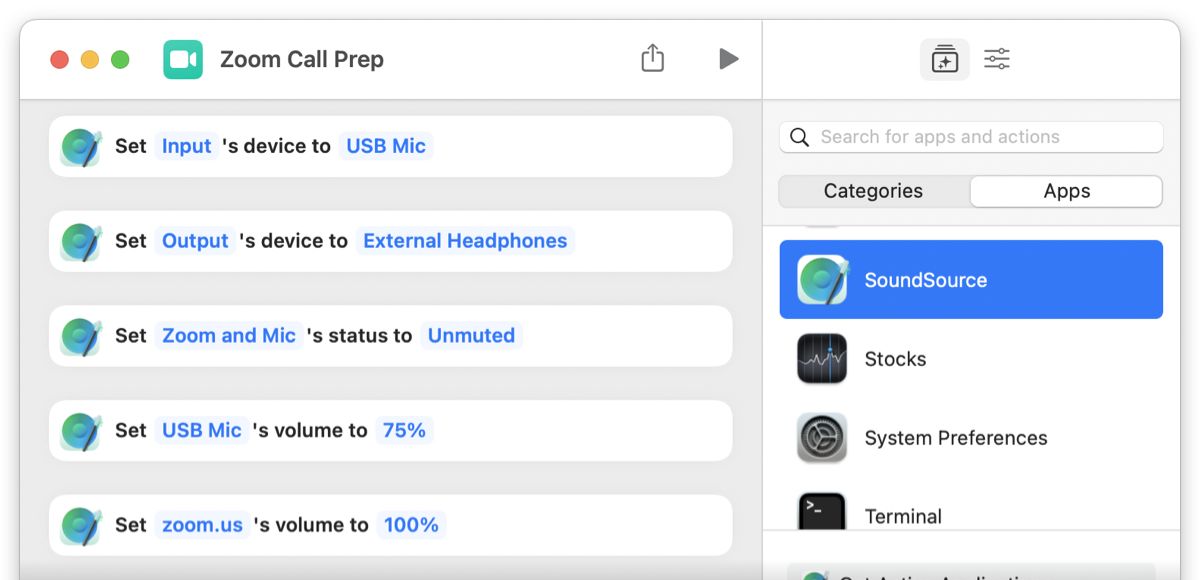Select the System Preferences app icon

[x=822, y=438]
